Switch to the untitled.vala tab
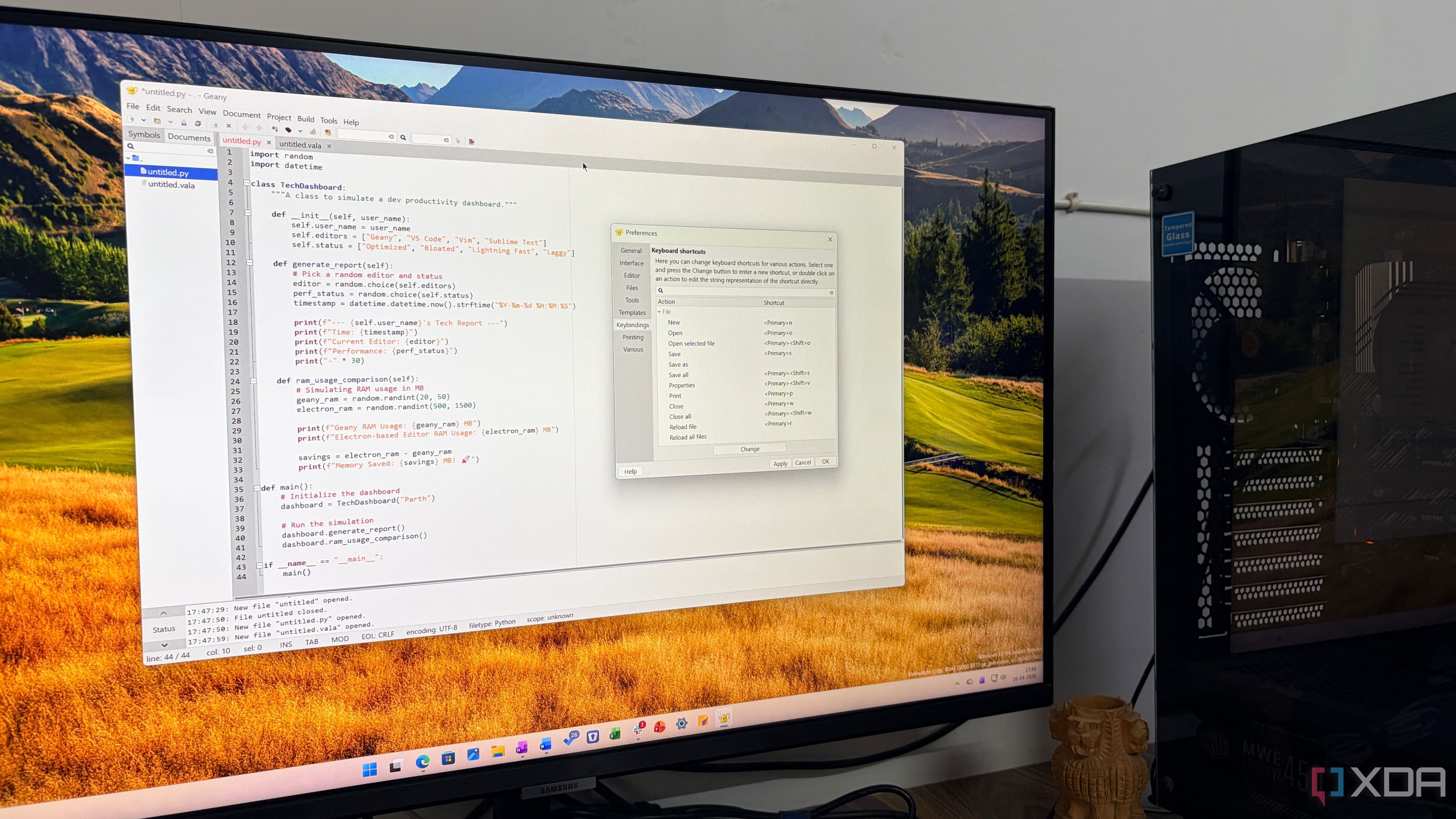This screenshot has height=819, width=1456. pos(300,145)
